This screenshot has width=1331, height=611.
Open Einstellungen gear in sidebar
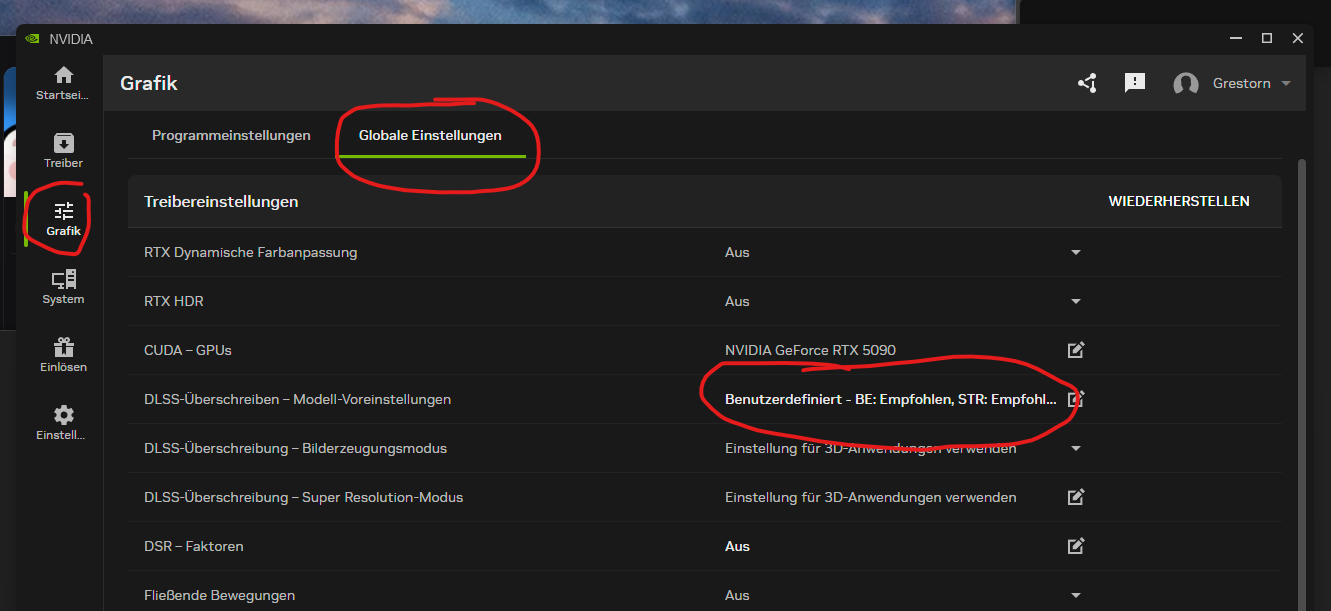(63, 423)
